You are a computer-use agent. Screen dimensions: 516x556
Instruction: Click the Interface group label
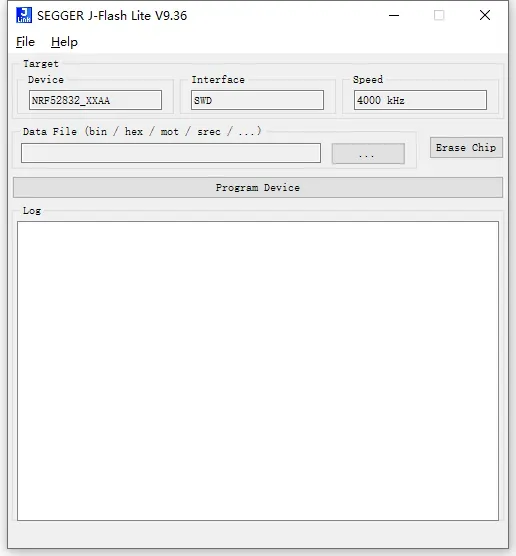[218, 79]
